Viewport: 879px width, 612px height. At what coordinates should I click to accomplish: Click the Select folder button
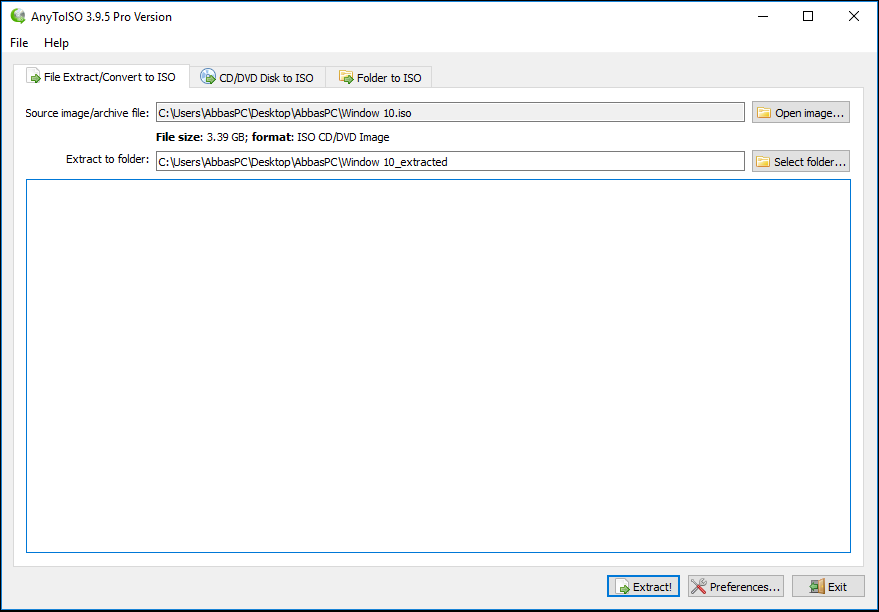click(x=801, y=161)
